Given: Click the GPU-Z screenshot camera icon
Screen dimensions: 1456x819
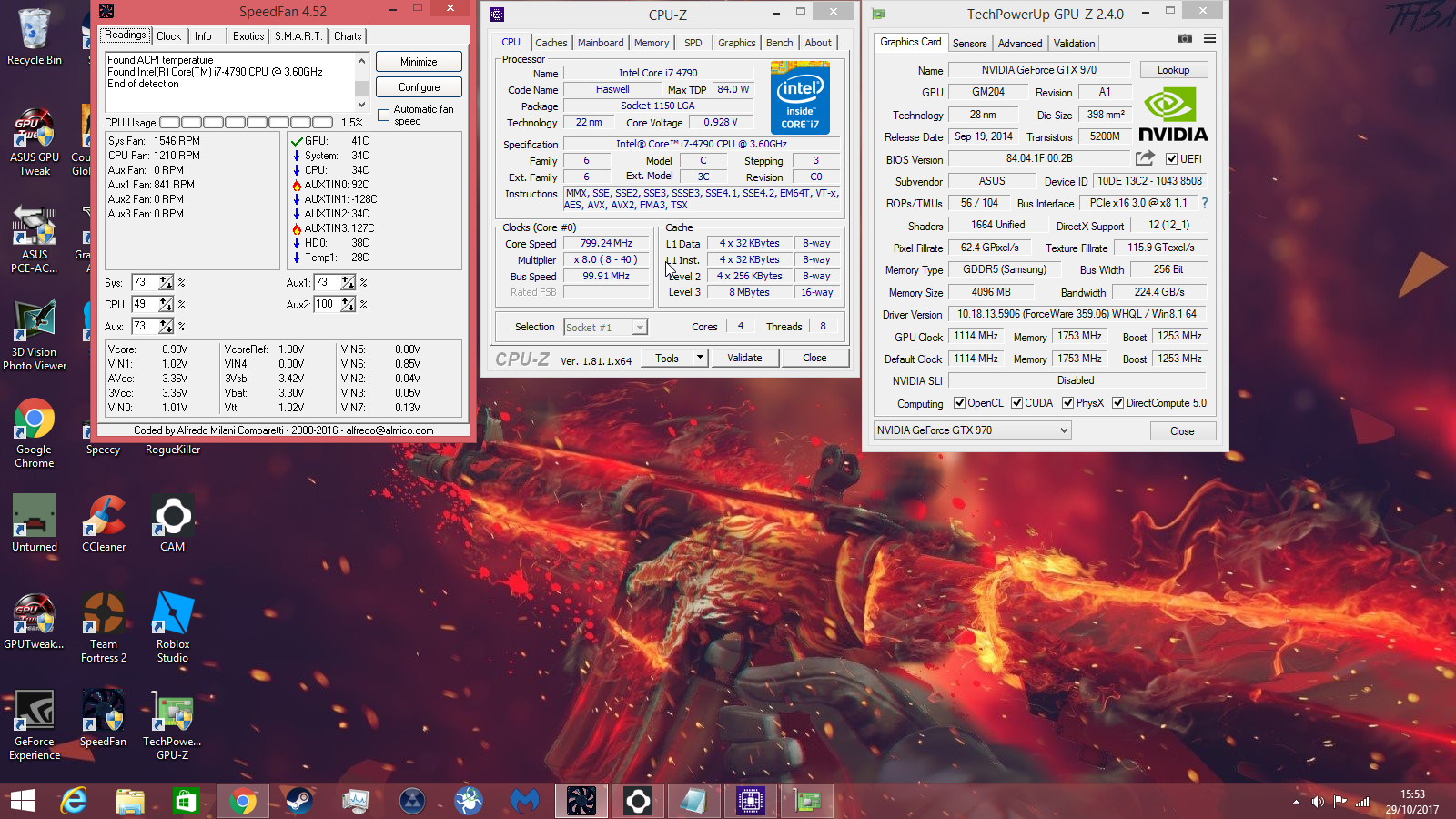Looking at the screenshot, I should 1184,38.
